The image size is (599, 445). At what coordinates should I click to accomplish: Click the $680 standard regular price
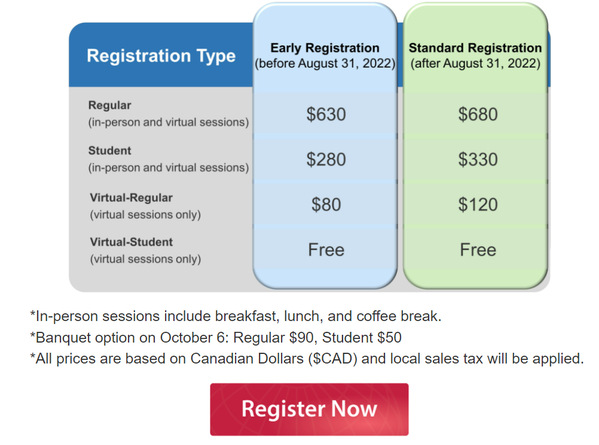point(478,114)
